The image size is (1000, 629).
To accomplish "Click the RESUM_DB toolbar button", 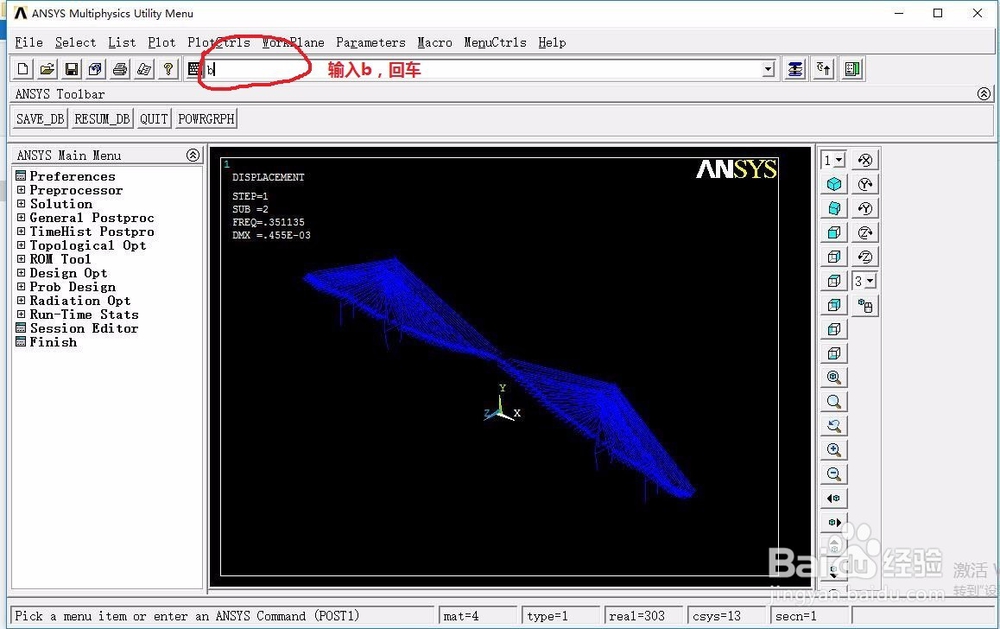I will (102, 119).
